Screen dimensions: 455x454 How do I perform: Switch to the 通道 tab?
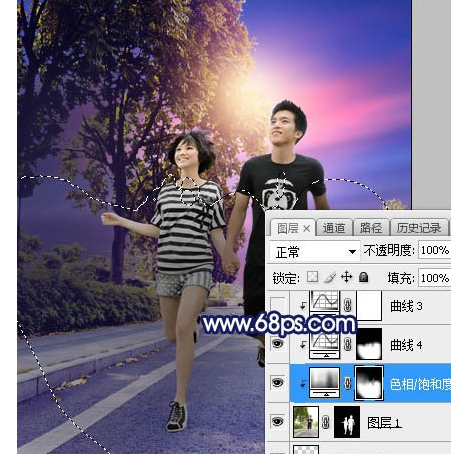tap(334, 228)
